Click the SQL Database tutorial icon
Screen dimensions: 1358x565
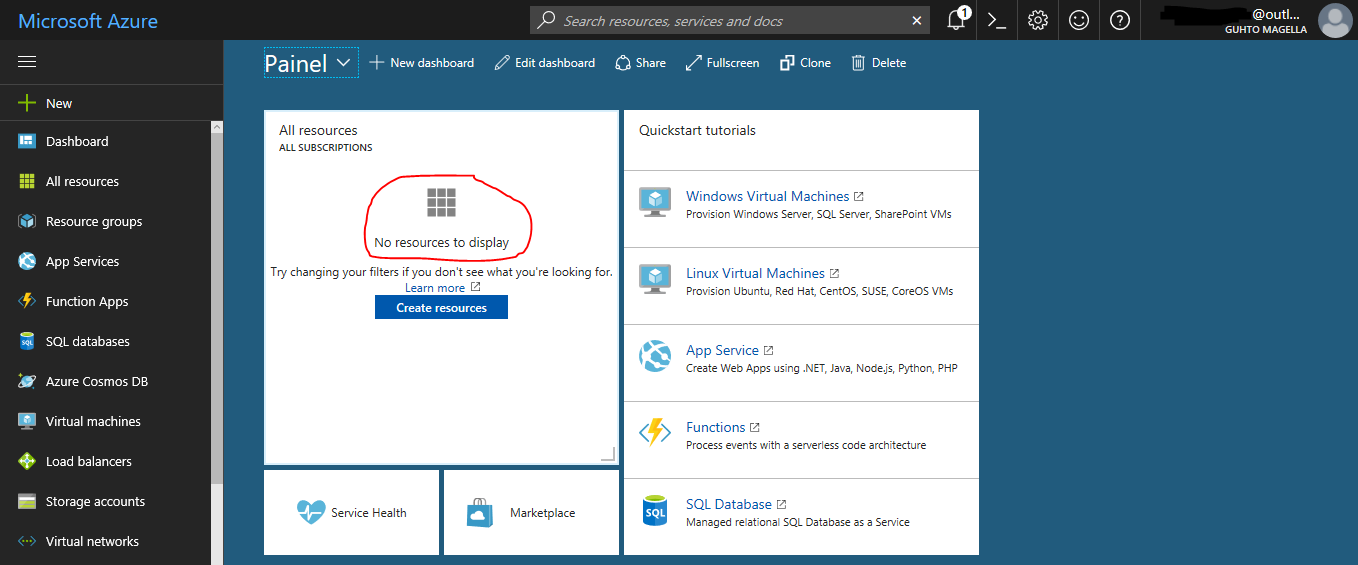point(655,510)
